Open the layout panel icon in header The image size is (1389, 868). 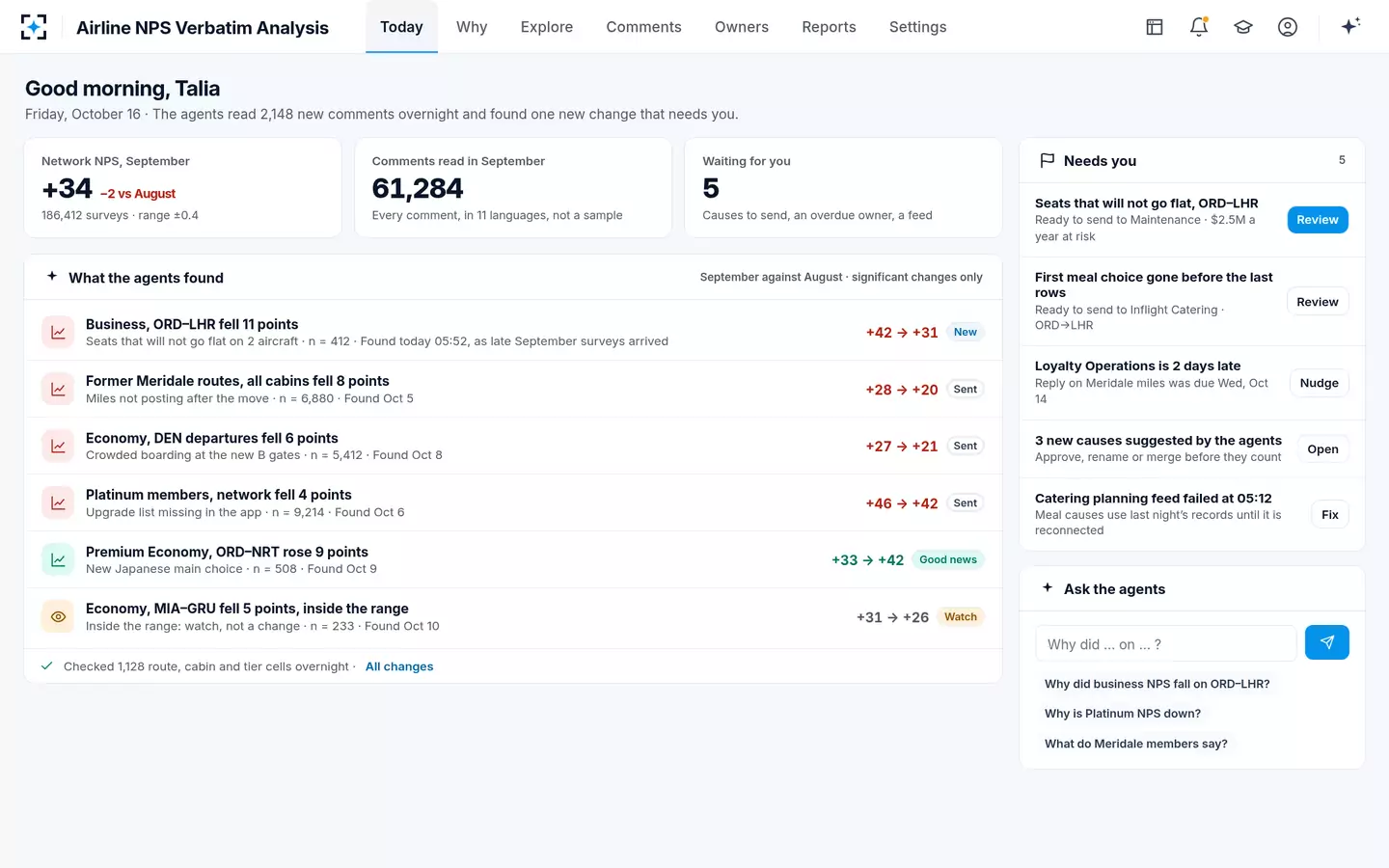coord(1155,27)
